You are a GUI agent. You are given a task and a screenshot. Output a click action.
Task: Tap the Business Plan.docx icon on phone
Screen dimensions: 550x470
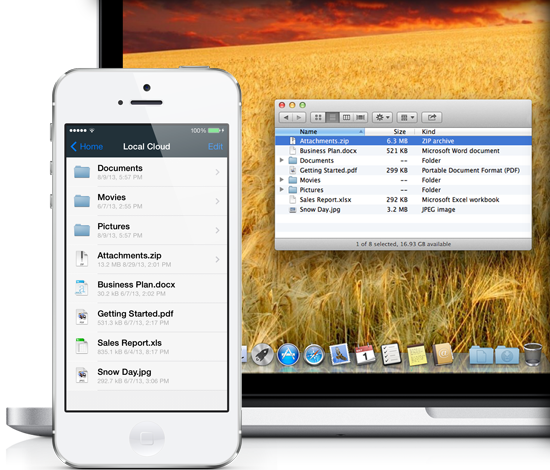tap(82, 288)
